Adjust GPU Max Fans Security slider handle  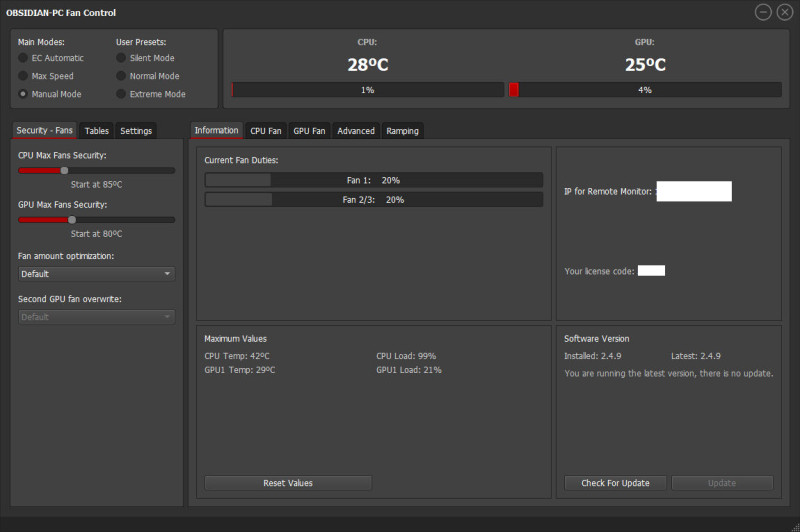pyautogui.click(x=72, y=220)
